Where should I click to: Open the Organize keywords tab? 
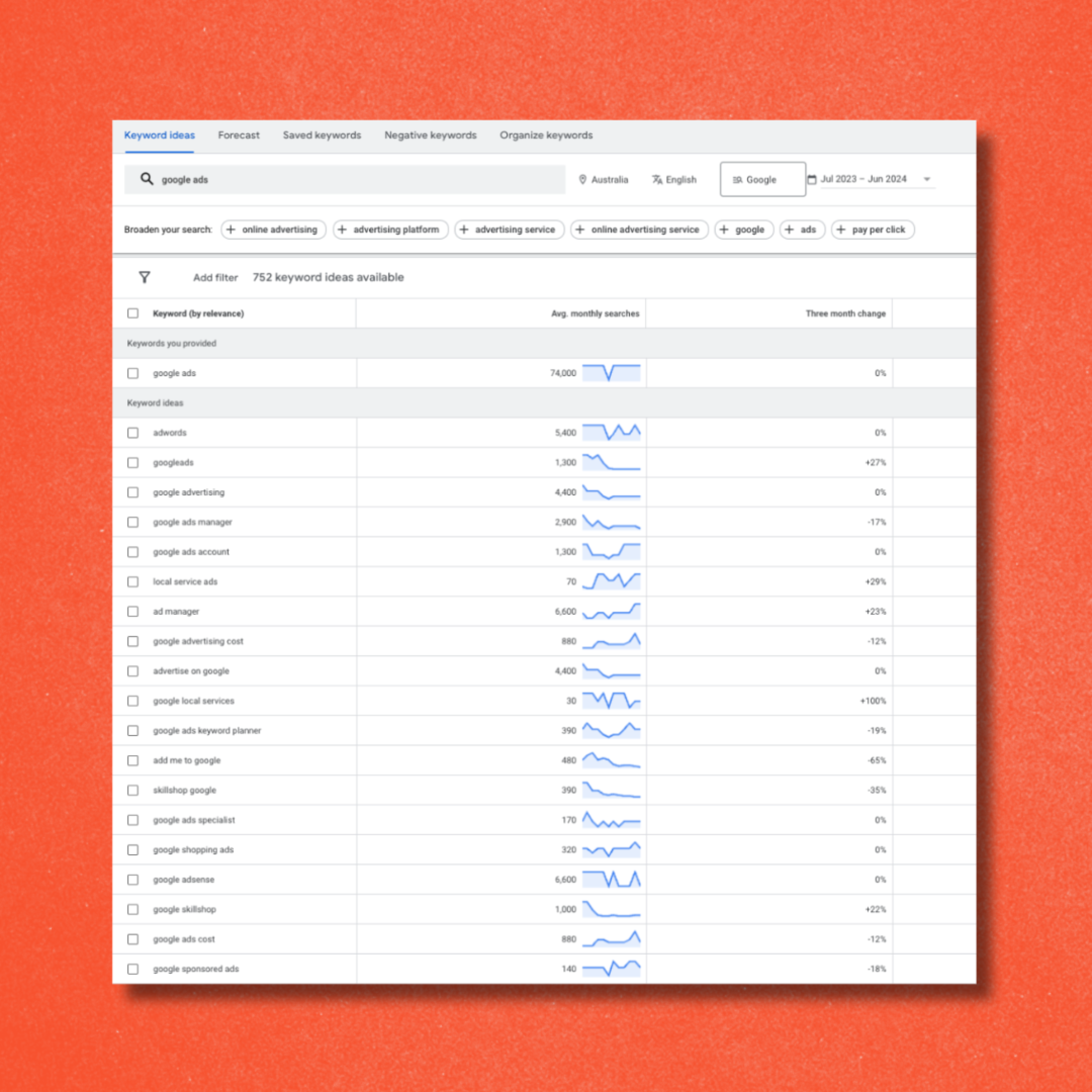pos(546,135)
